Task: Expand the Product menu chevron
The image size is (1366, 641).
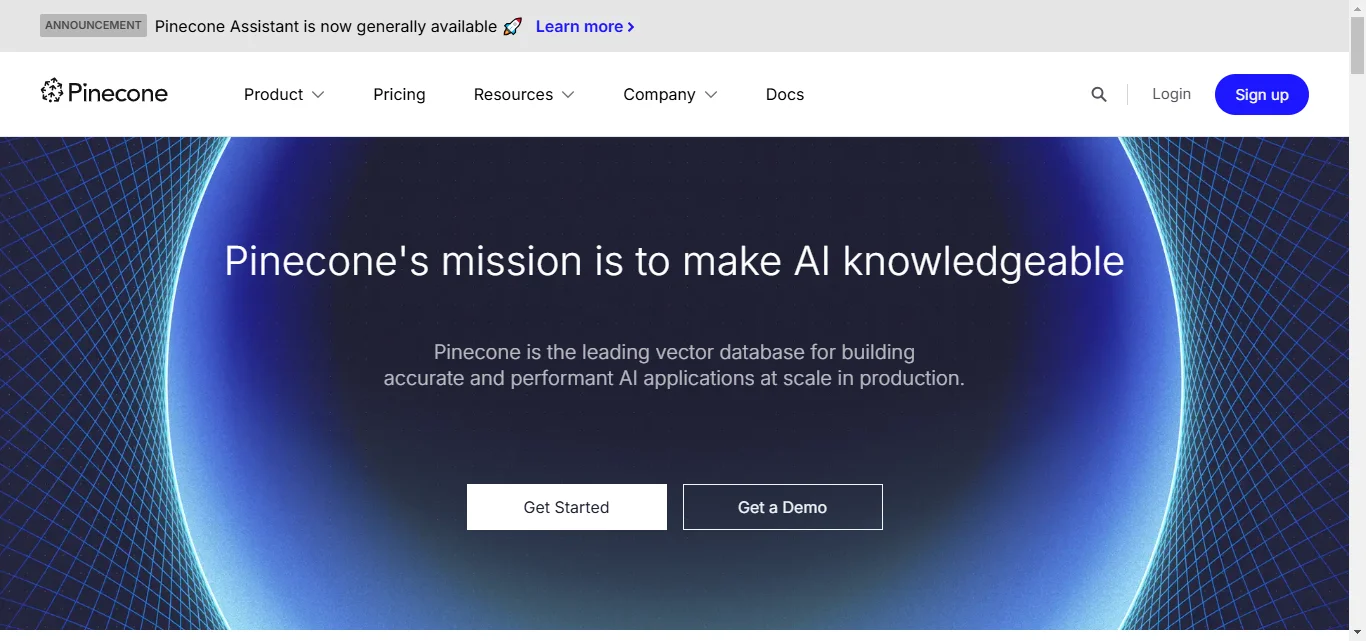Action: tap(318, 94)
